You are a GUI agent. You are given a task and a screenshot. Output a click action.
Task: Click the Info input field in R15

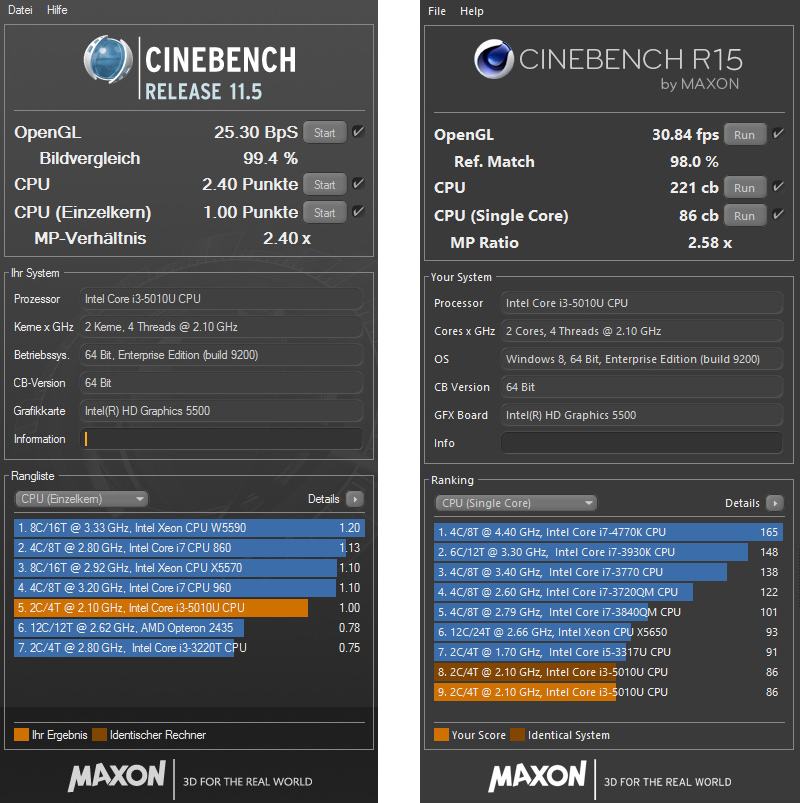[642, 443]
